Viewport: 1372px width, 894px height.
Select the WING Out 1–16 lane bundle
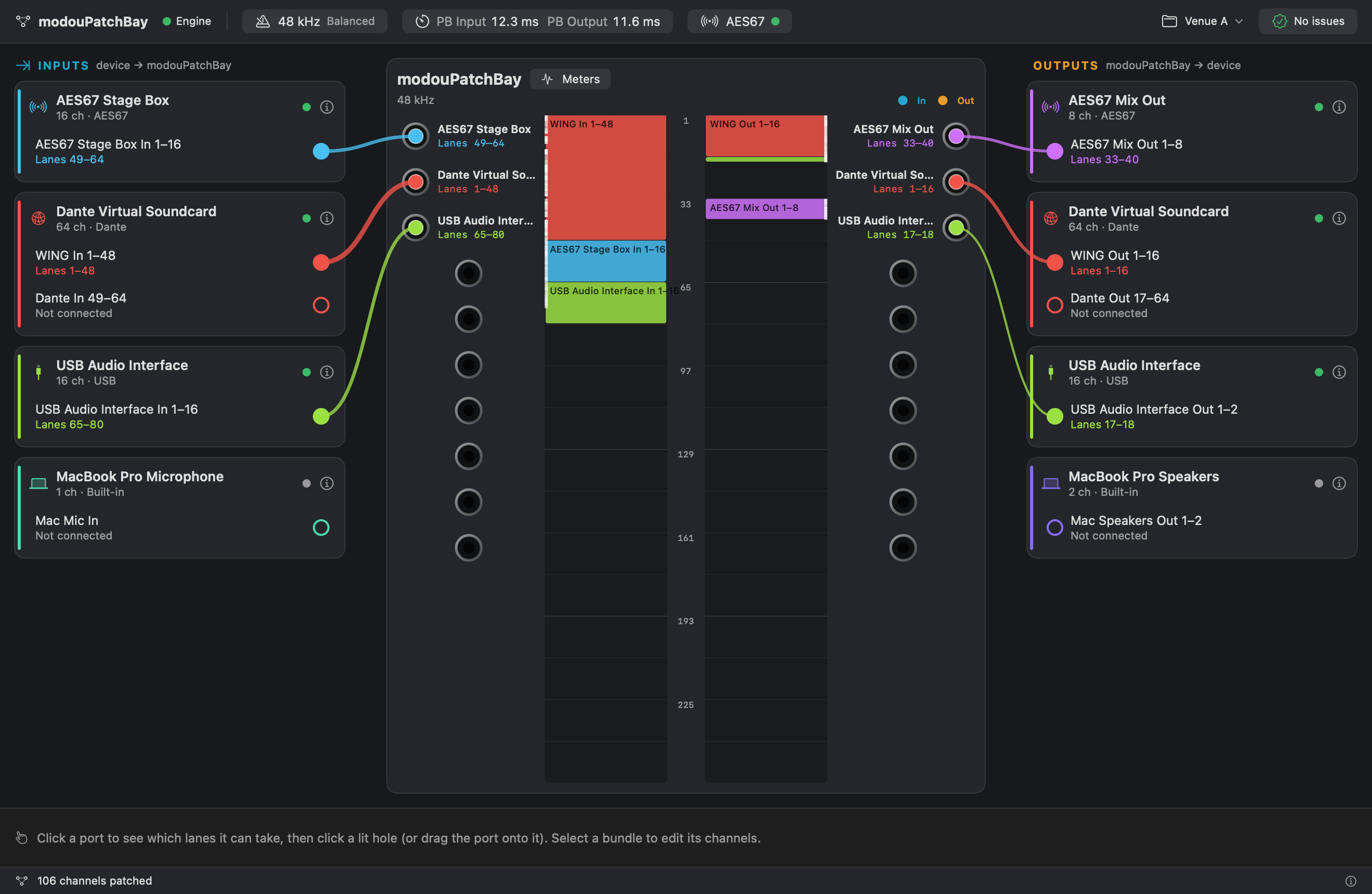[766, 136]
